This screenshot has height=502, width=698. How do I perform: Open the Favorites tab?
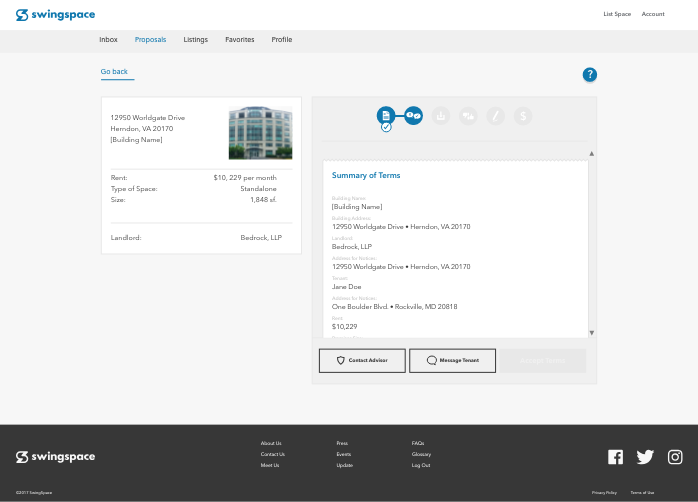(x=239, y=40)
